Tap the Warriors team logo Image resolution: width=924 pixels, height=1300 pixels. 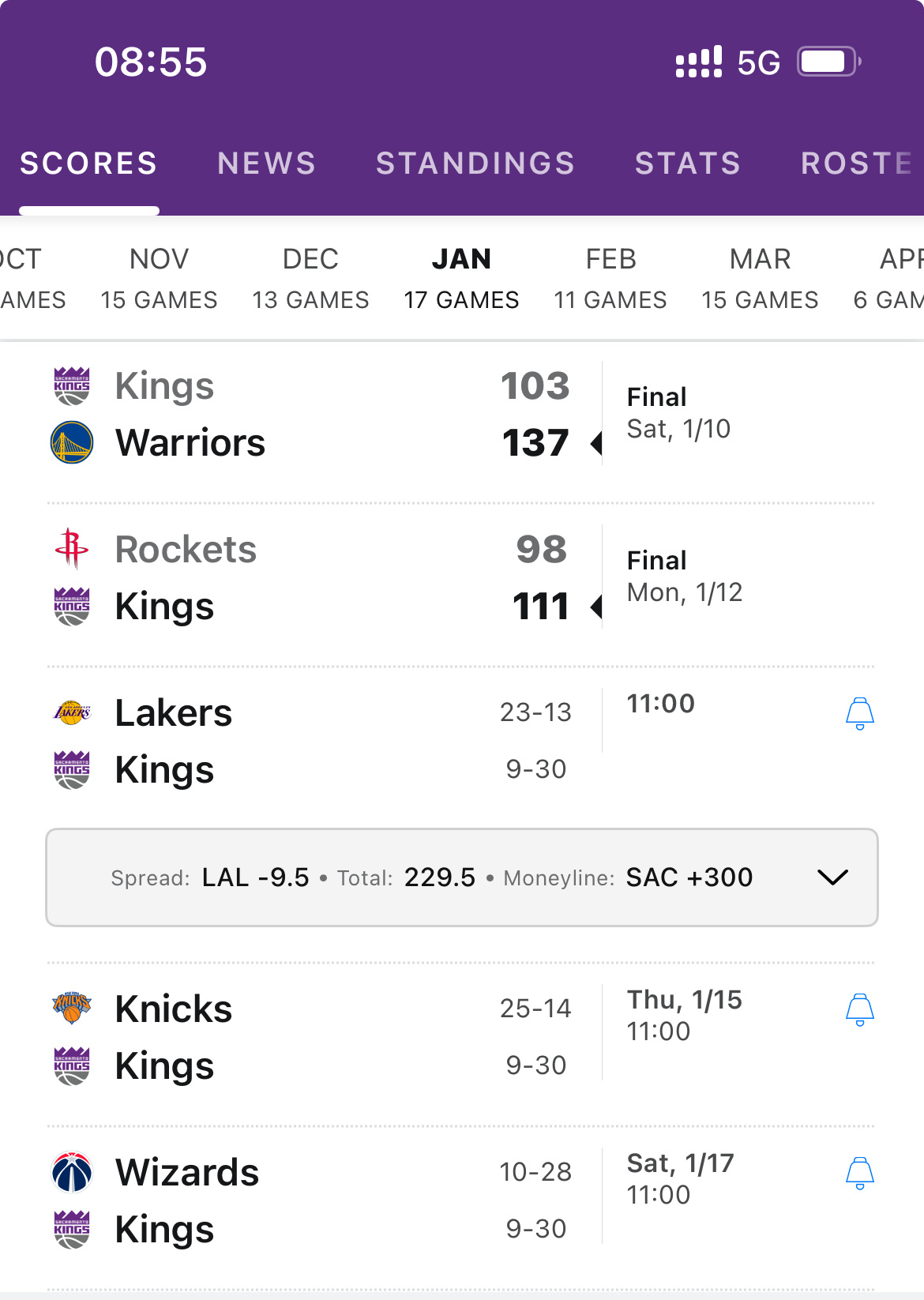coord(72,442)
